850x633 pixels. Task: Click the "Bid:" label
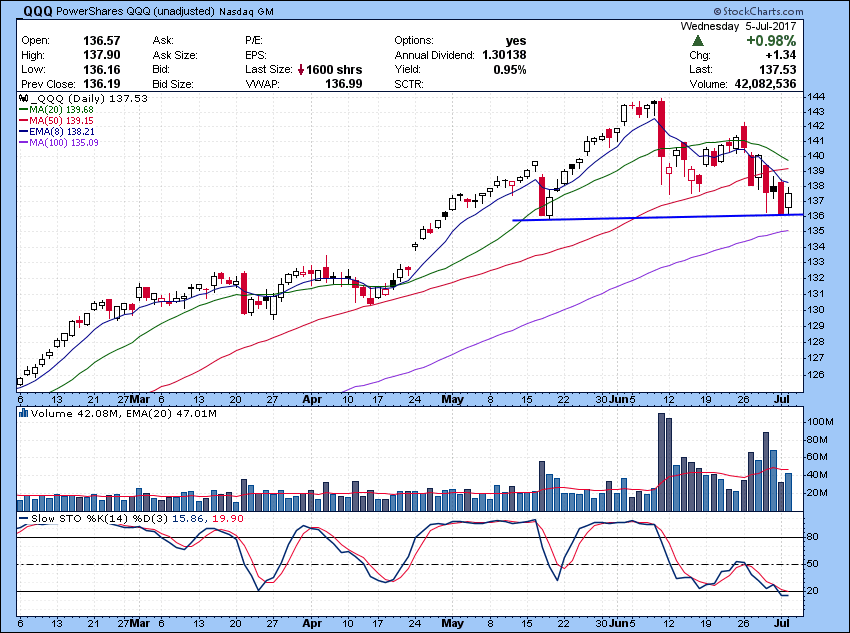point(162,69)
